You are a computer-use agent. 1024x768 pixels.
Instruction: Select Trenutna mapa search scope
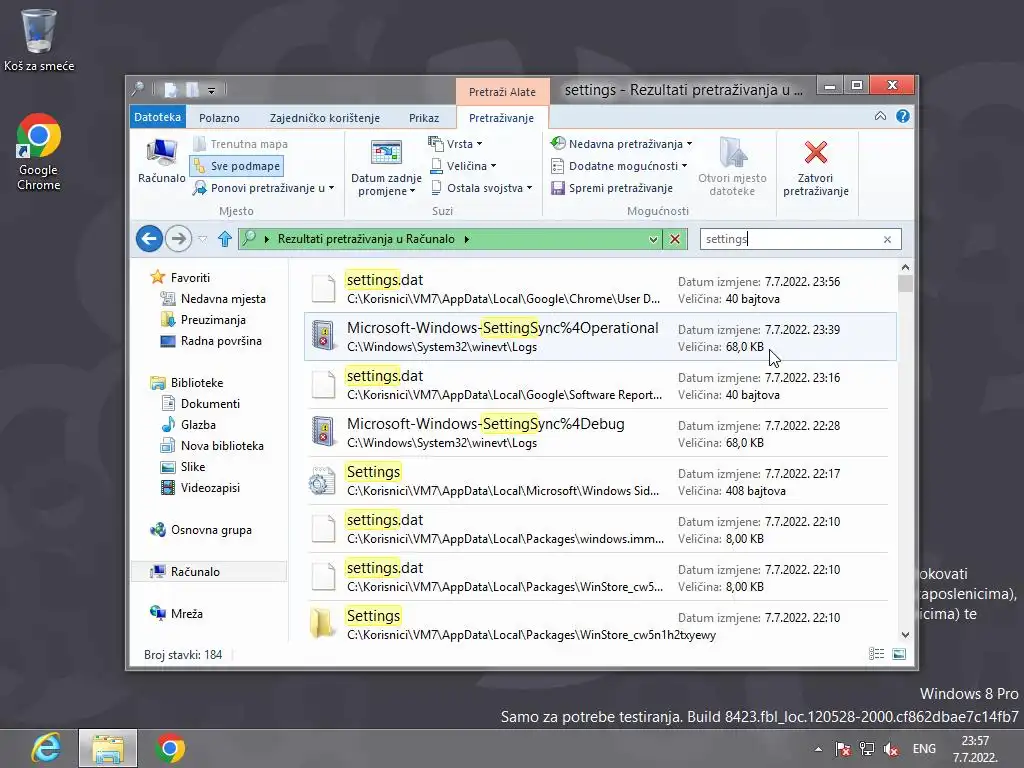(240, 144)
